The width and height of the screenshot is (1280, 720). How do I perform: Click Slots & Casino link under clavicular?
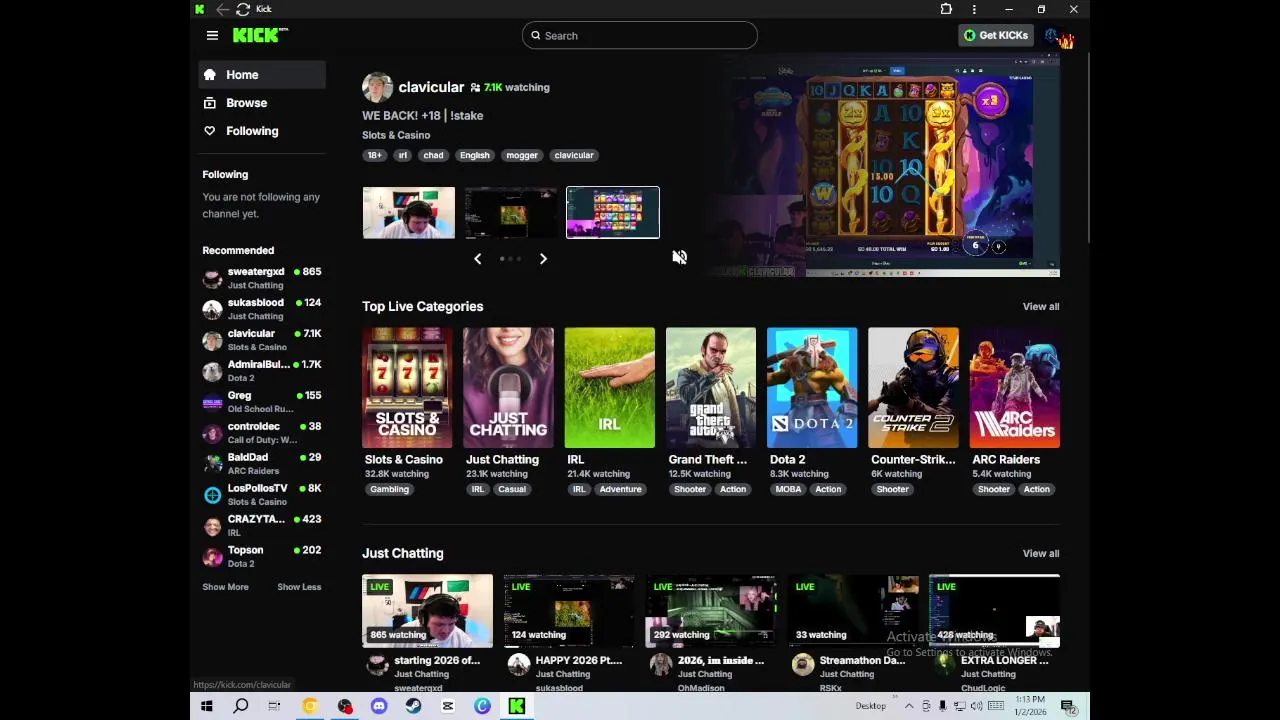coord(396,135)
